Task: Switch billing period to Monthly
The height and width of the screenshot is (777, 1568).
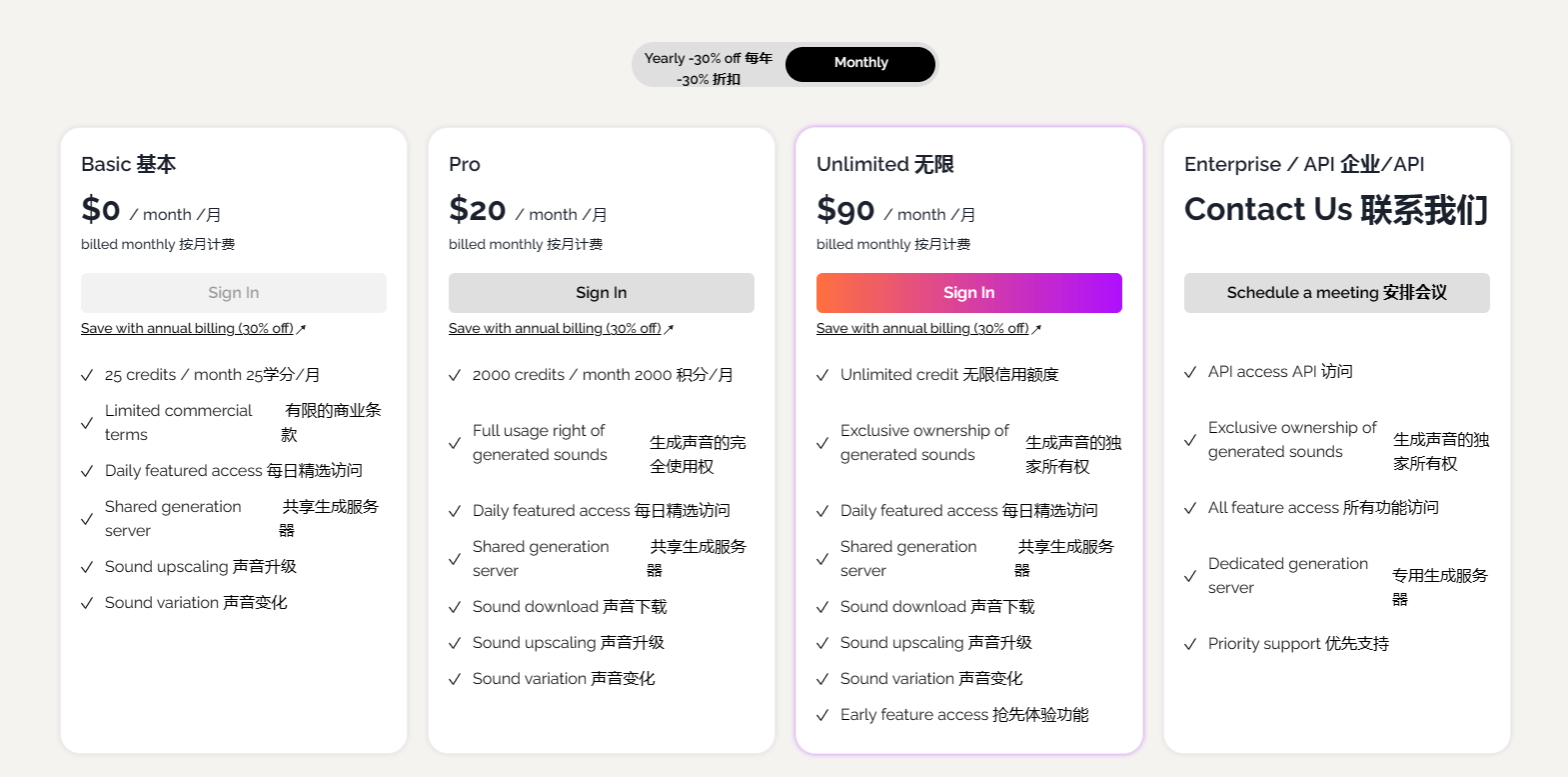Action: (x=859, y=63)
